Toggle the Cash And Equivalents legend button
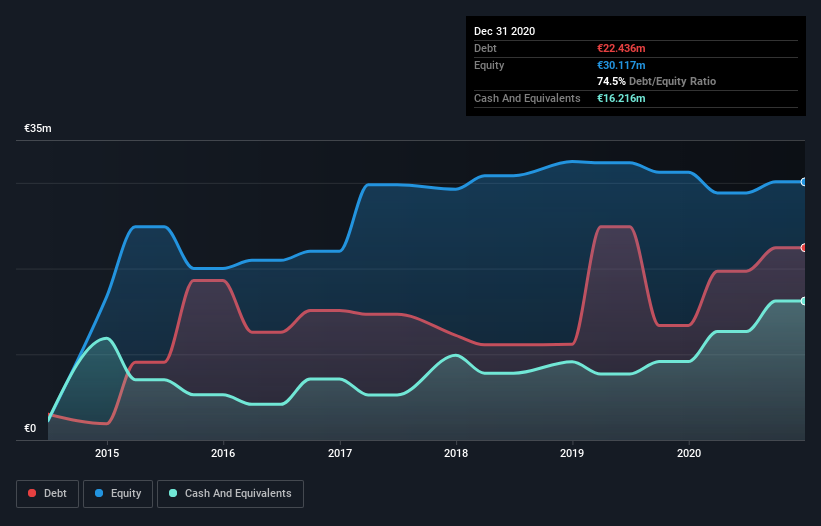The image size is (821, 526). pyautogui.click(x=230, y=494)
